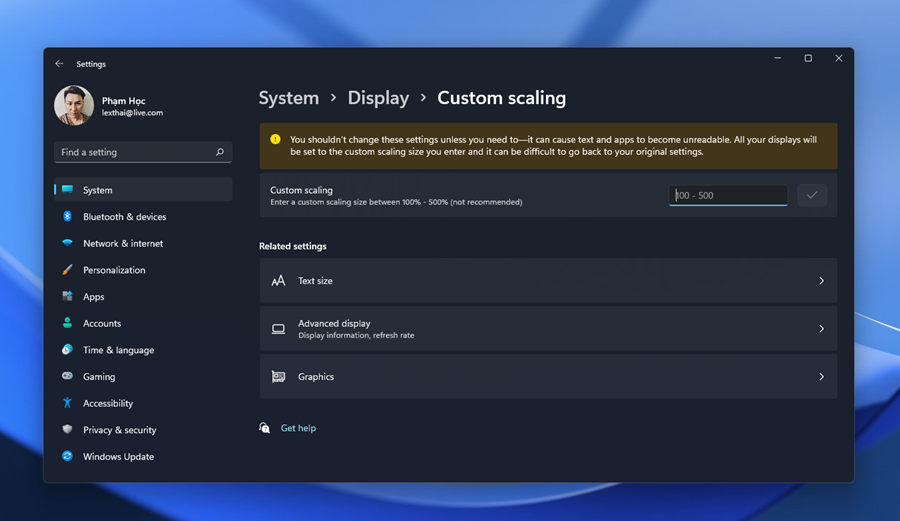The image size is (900, 521).
Task: Open Windows Update settings
Action: tap(143, 457)
